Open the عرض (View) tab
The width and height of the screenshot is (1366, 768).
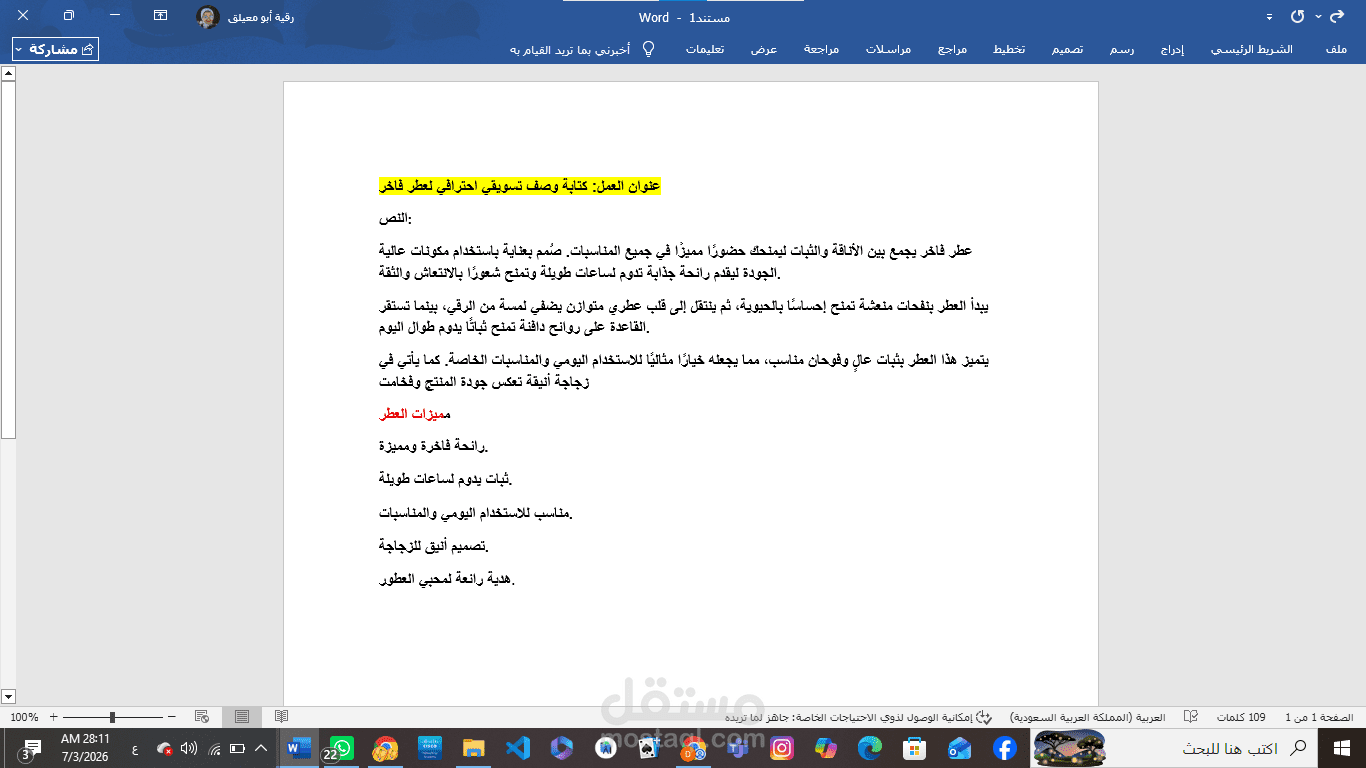(765, 49)
